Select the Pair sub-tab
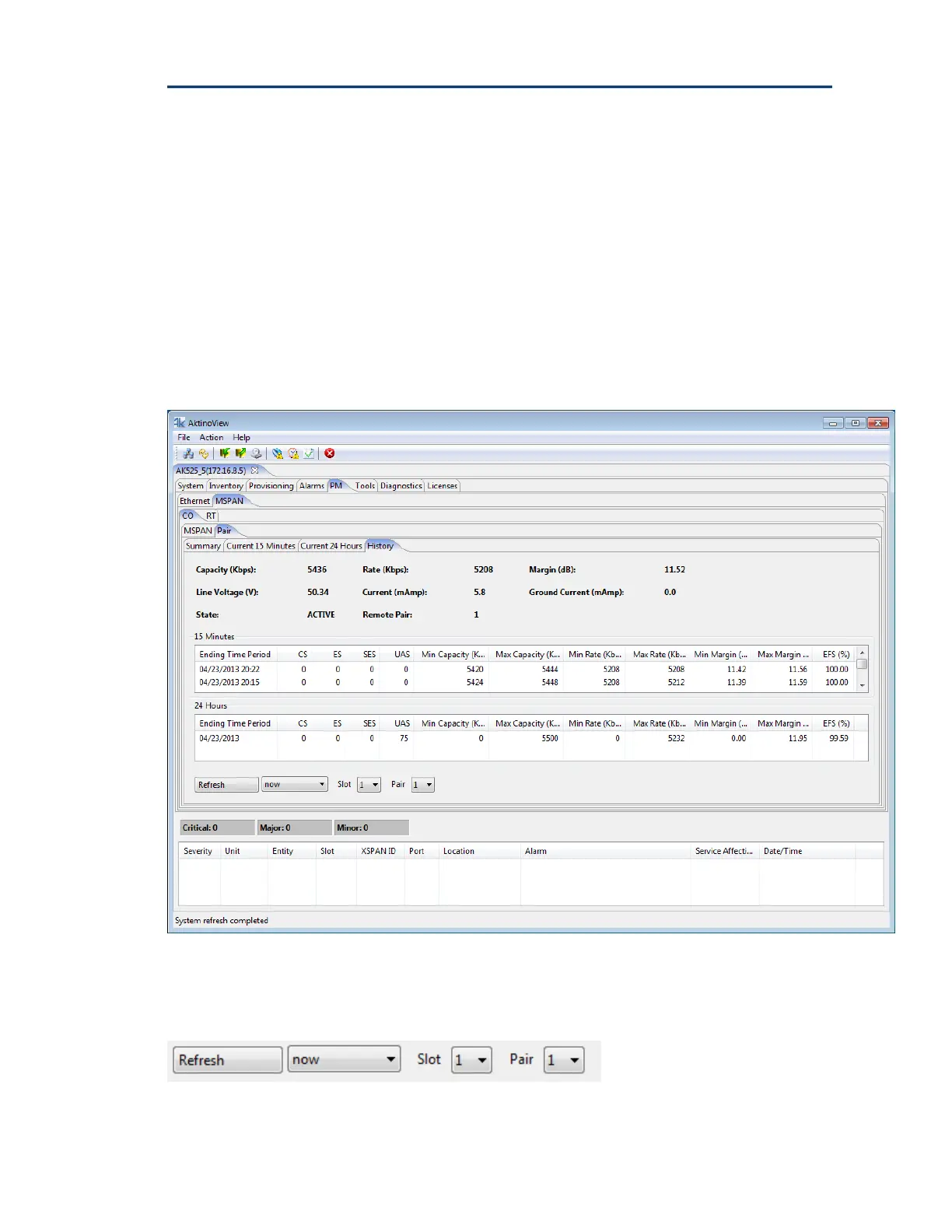The width and height of the screenshot is (952, 1232). pos(224,530)
